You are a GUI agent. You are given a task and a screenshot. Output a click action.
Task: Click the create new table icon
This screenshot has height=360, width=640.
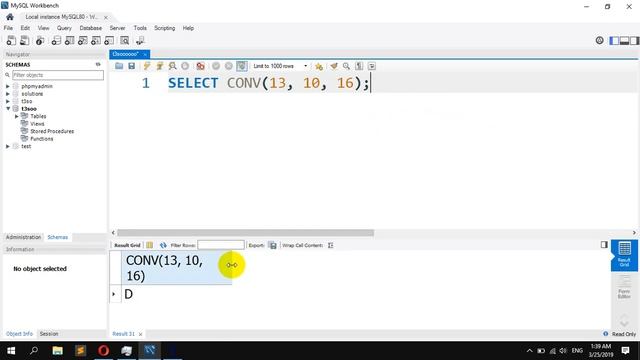[x=69, y=40]
